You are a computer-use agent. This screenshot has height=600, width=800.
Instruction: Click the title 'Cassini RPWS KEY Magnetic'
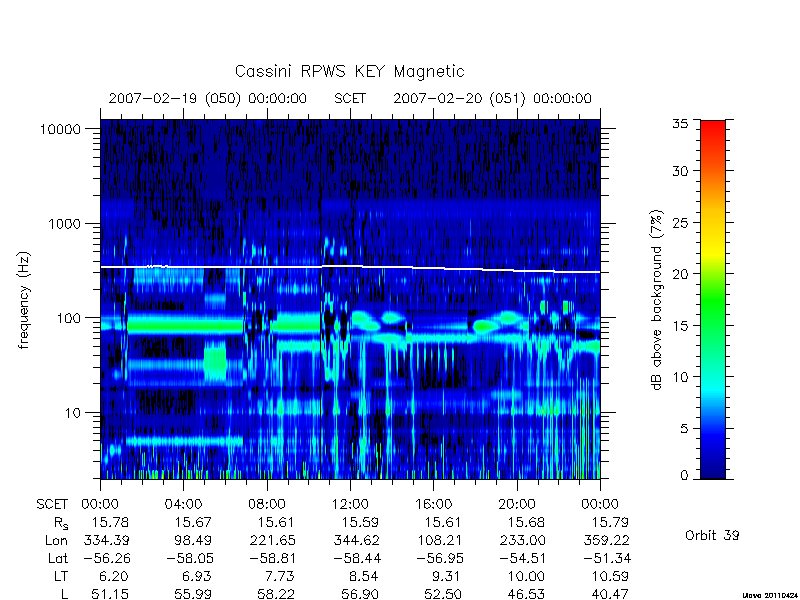[x=349, y=71]
